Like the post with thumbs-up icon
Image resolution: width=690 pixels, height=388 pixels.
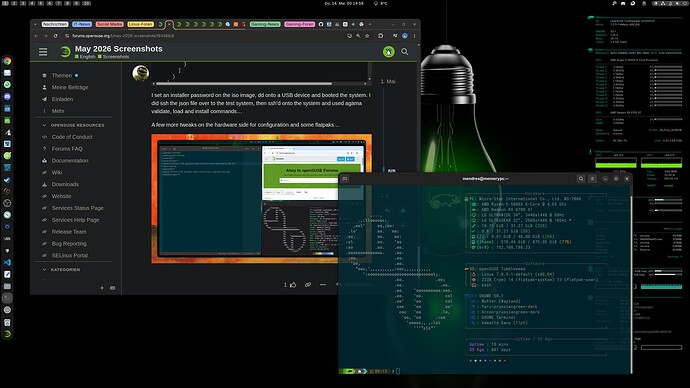(x=293, y=285)
